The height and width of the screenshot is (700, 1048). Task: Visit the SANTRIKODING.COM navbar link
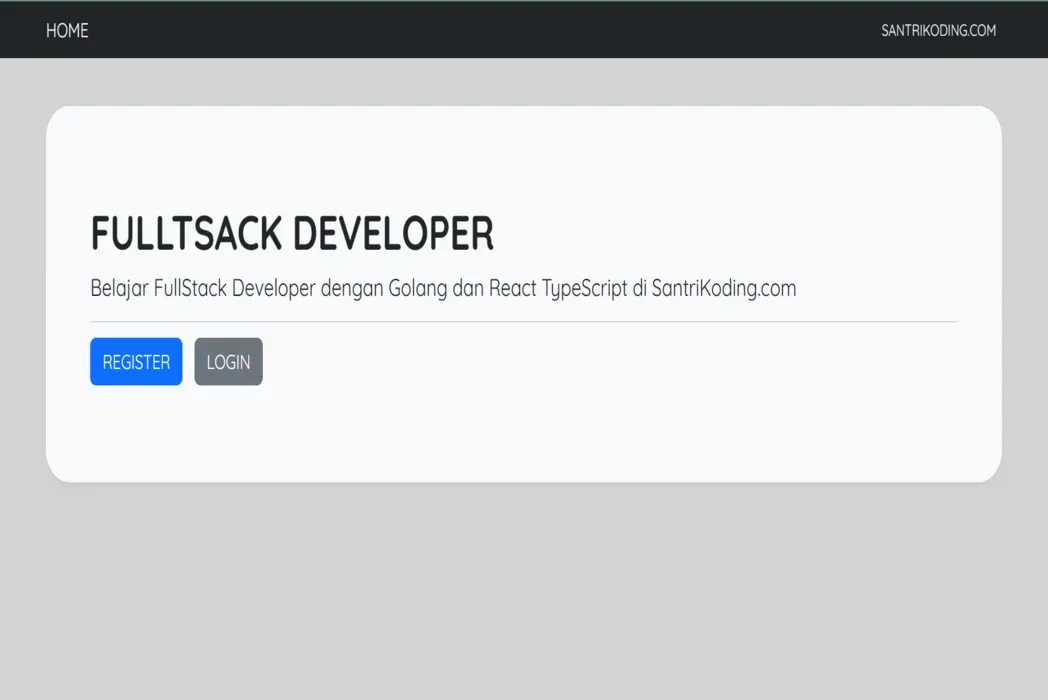click(x=938, y=31)
